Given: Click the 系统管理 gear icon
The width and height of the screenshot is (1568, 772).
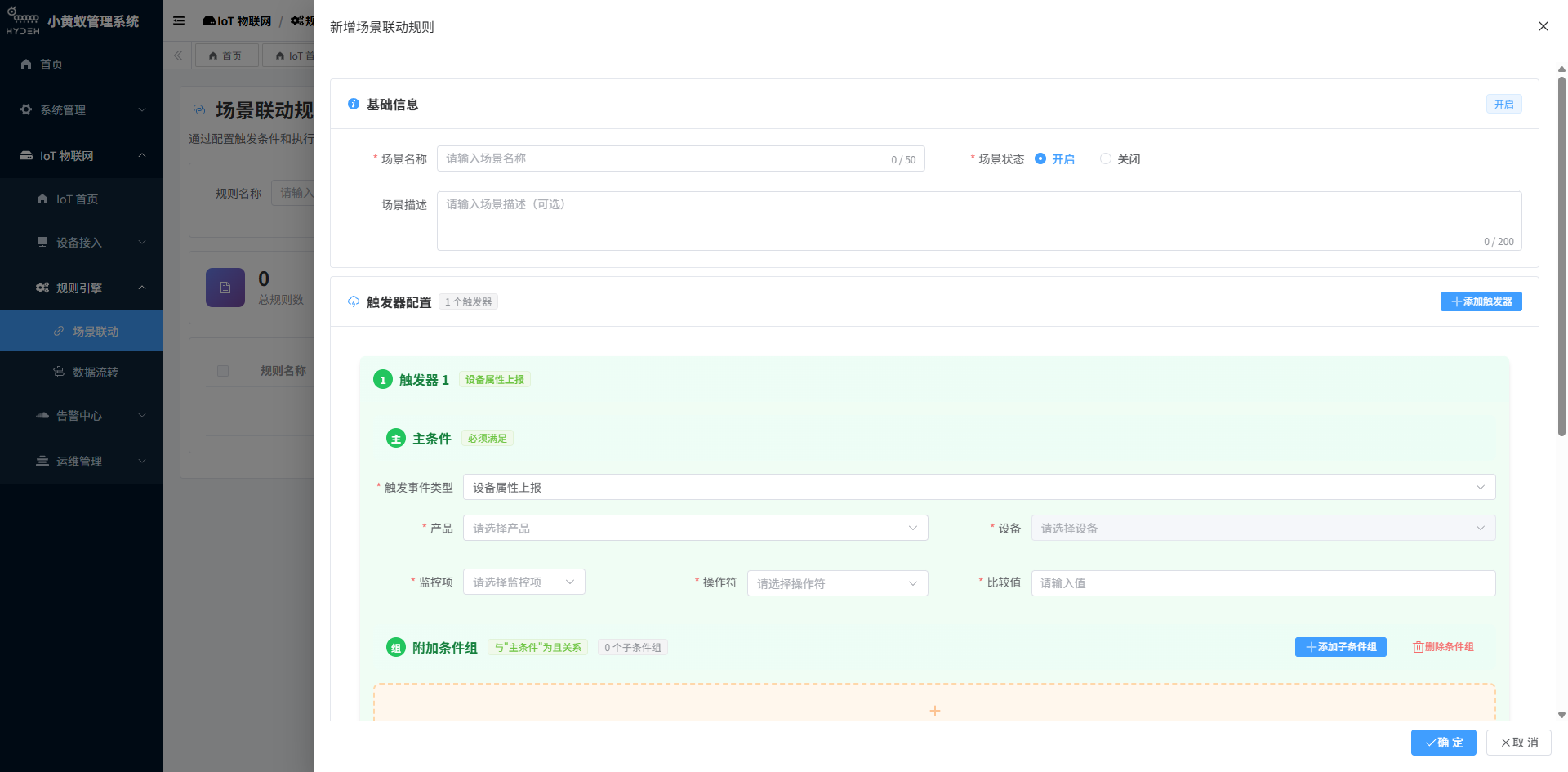Looking at the screenshot, I should pos(26,109).
